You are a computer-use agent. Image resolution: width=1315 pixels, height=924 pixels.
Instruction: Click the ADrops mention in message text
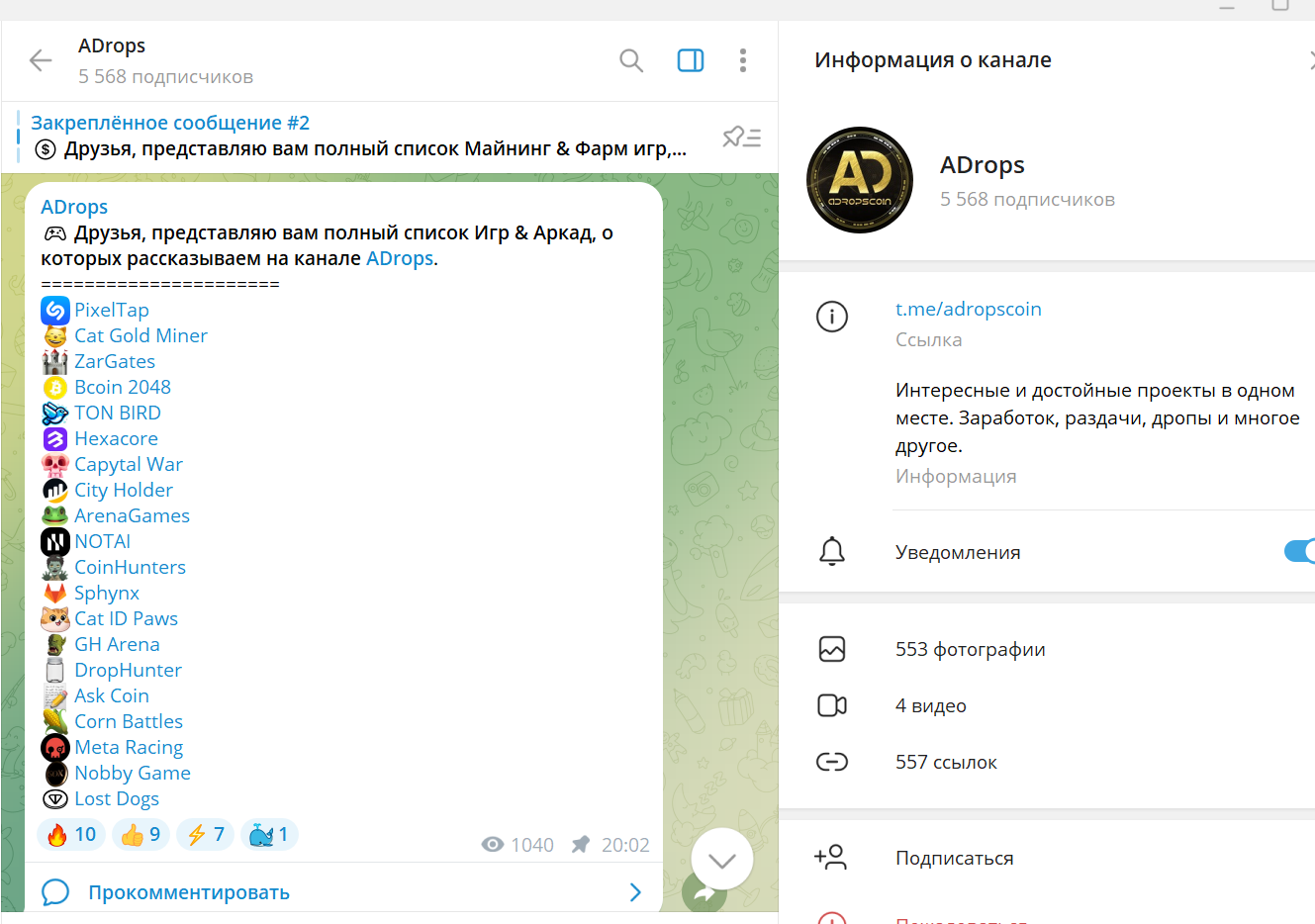[400, 258]
